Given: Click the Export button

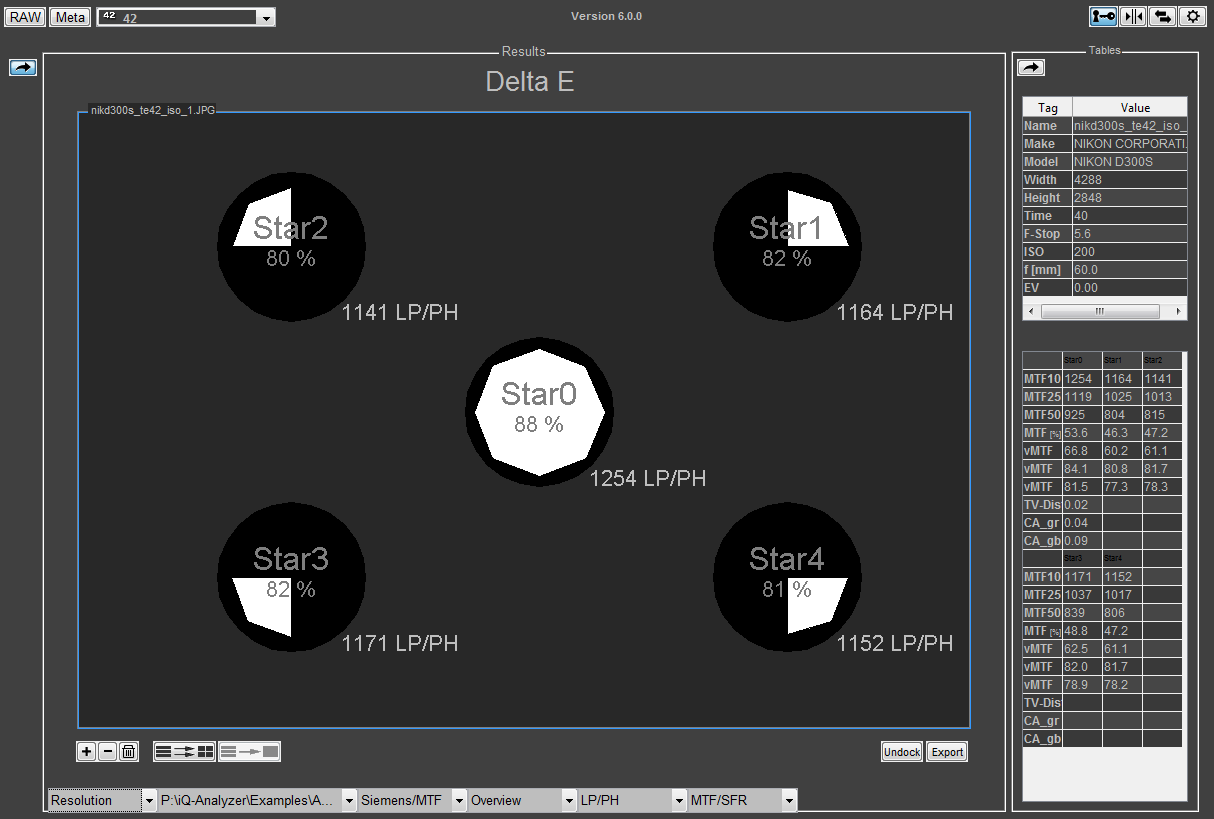Looking at the screenshot, I should [x=947, y=752].
